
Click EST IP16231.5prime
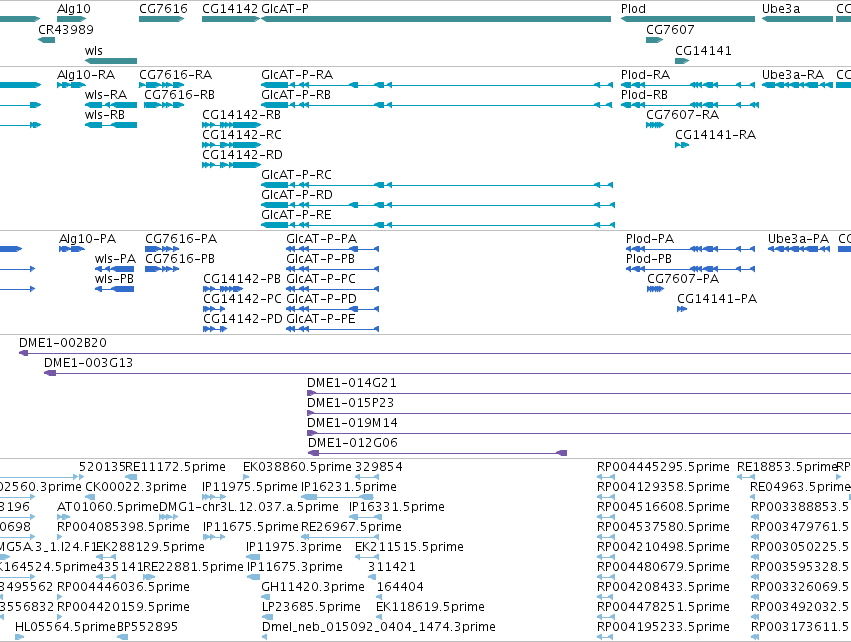(349, 487)
